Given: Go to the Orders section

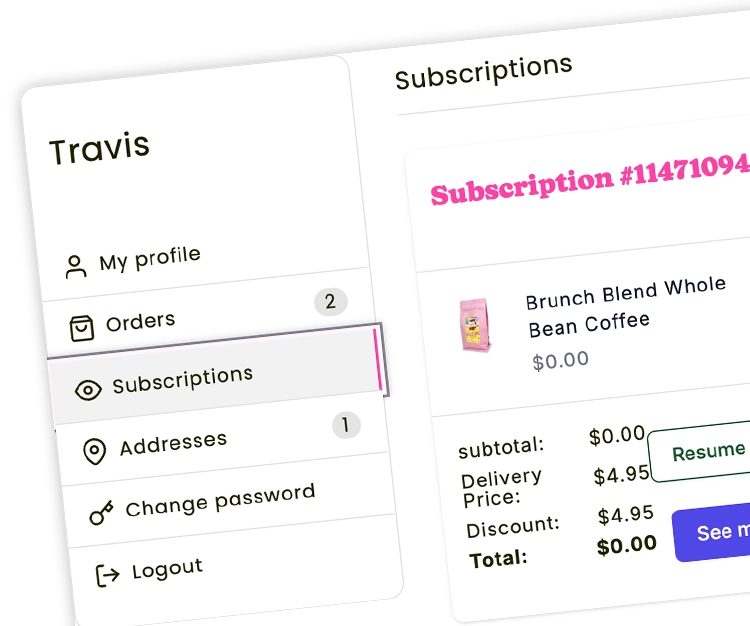Looking at the screenshot, I should point(140,321).
